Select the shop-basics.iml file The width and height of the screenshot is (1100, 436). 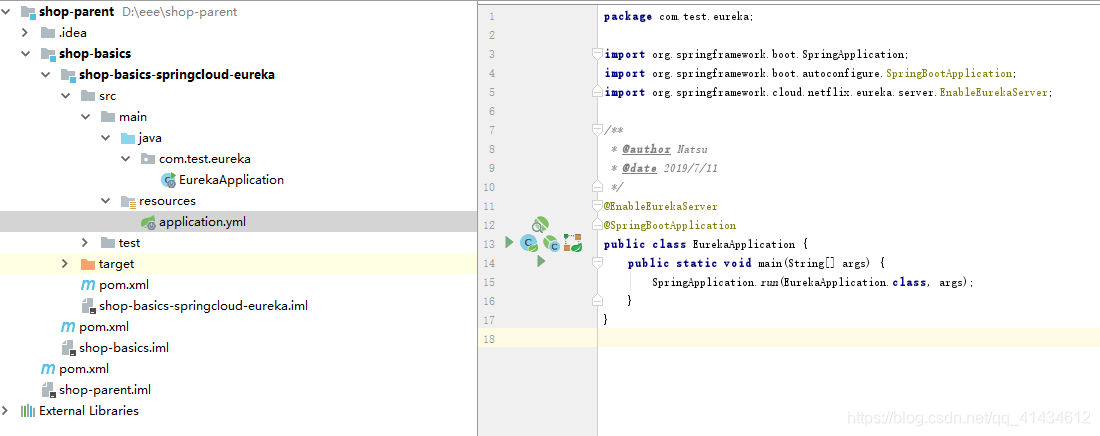coord(123,348)
